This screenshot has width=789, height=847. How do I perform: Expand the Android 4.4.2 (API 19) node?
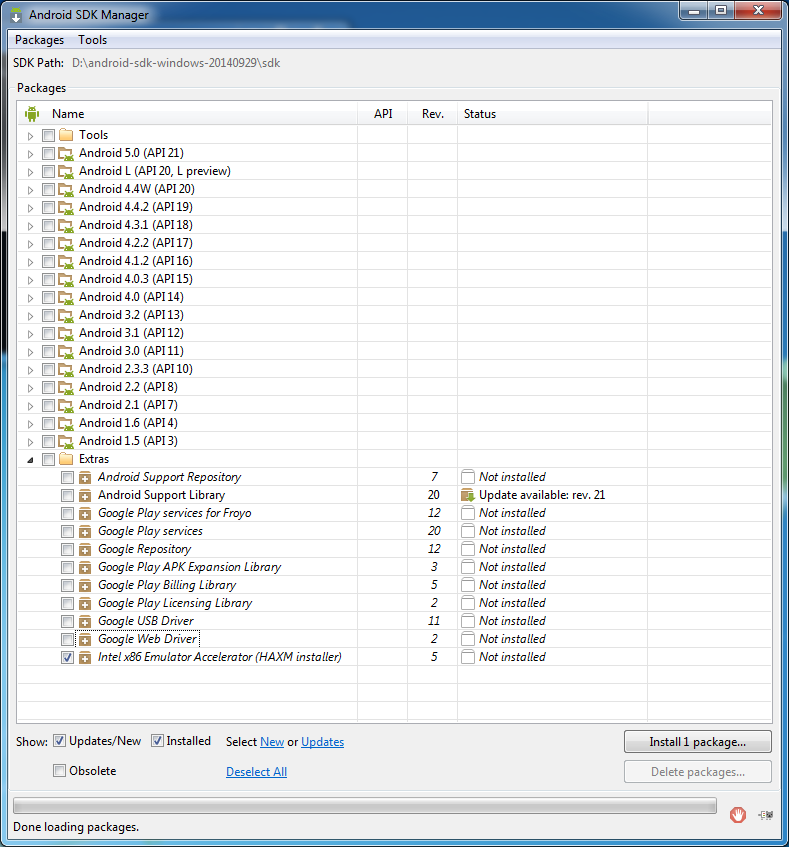(x=30, y=208)
